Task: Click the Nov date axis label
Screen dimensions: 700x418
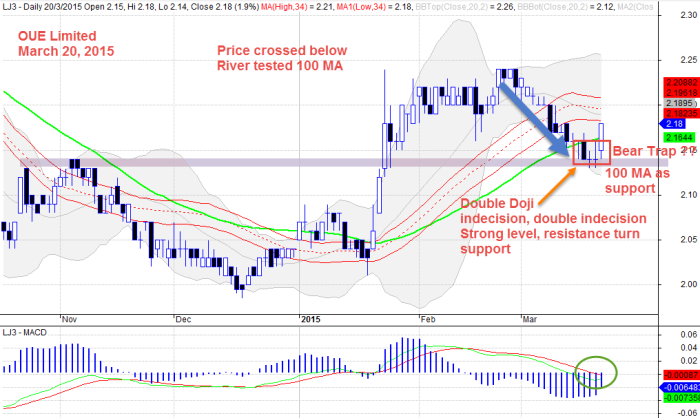Action: (69, 319)
